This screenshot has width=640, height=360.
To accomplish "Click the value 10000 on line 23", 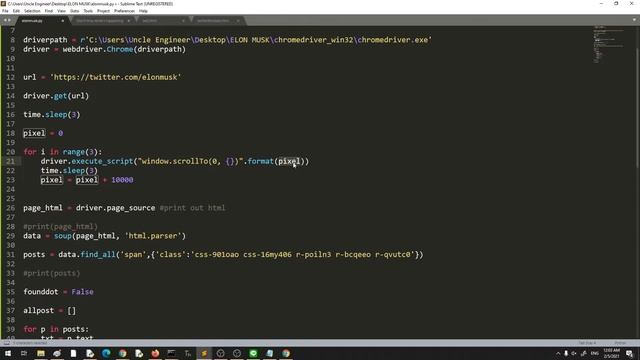I will 122,180.
